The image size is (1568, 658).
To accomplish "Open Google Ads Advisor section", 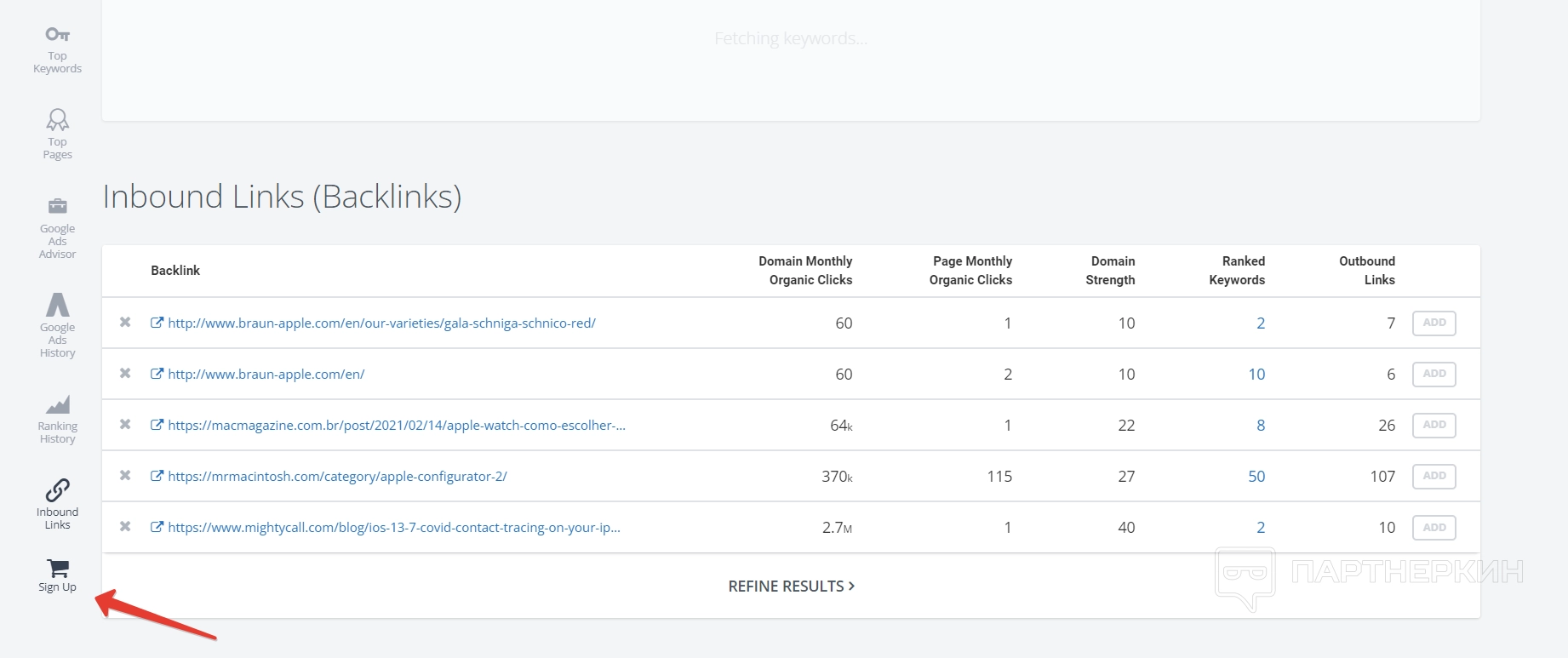I will (57, 227).
